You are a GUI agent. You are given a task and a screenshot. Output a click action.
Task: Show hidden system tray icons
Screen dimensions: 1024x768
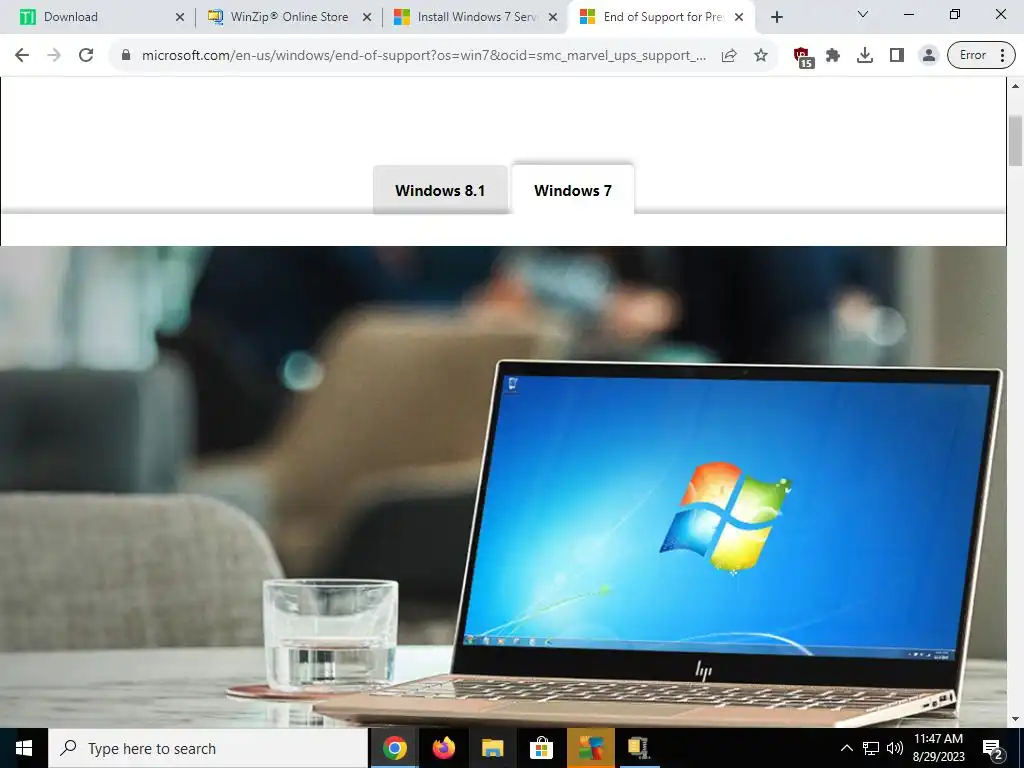click(846, 748)
